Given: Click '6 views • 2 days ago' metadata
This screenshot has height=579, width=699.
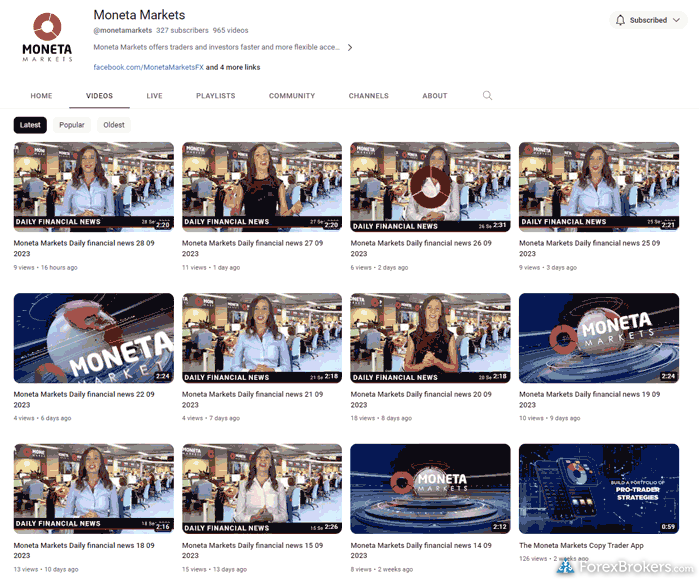Looking at the screenshot, I should [x=379, y=267].
